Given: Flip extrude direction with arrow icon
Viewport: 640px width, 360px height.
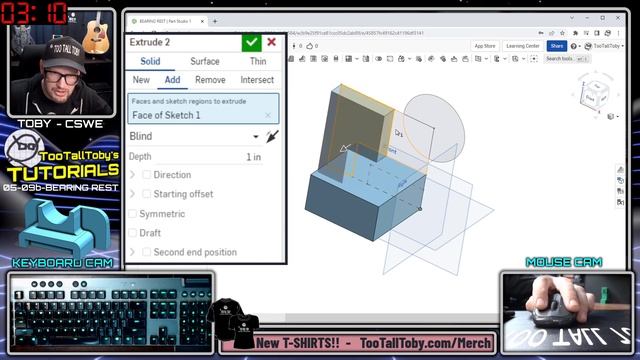Looking at the screenshot, I should 272,136.
